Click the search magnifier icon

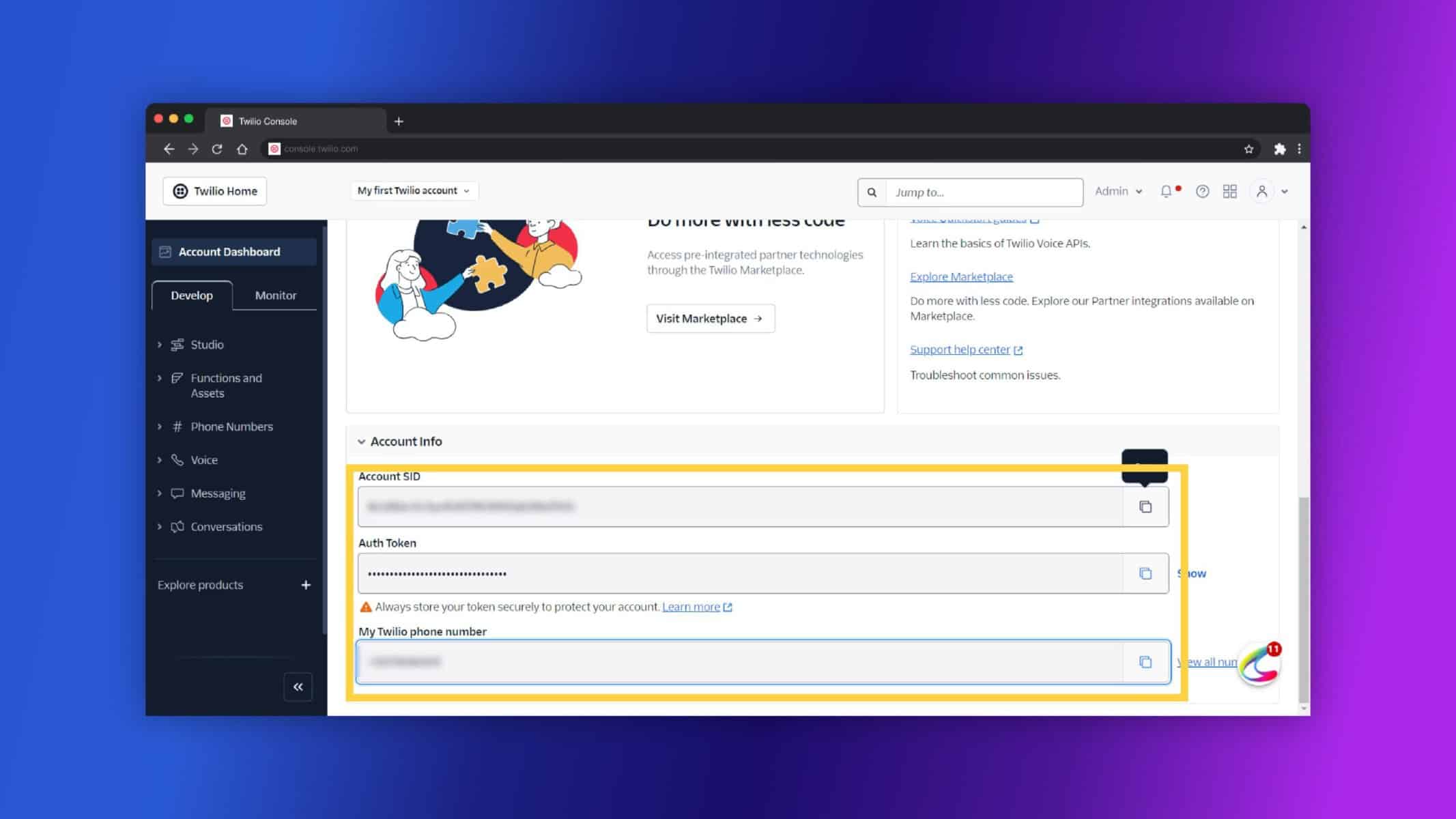[x=872, y=192]
